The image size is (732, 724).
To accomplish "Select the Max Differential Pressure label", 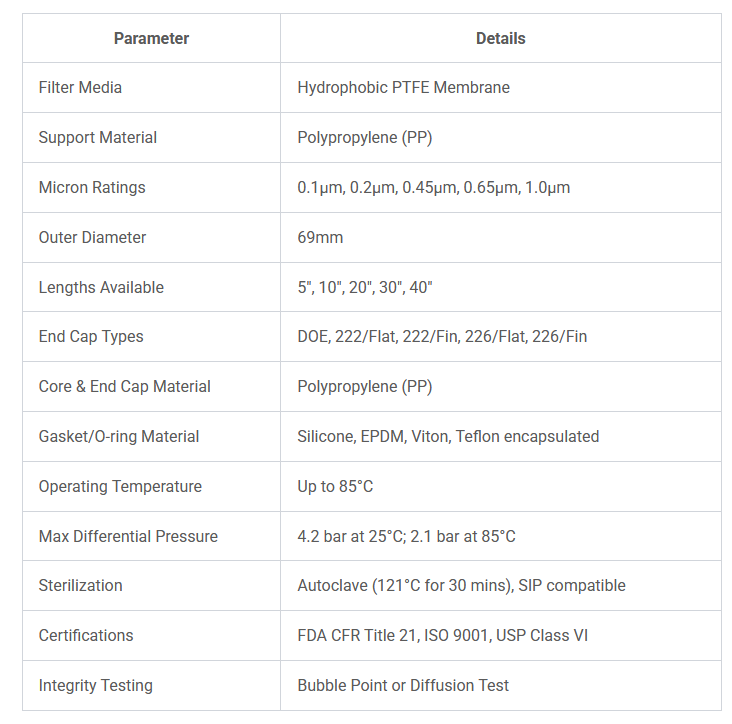I will [128, 536].
